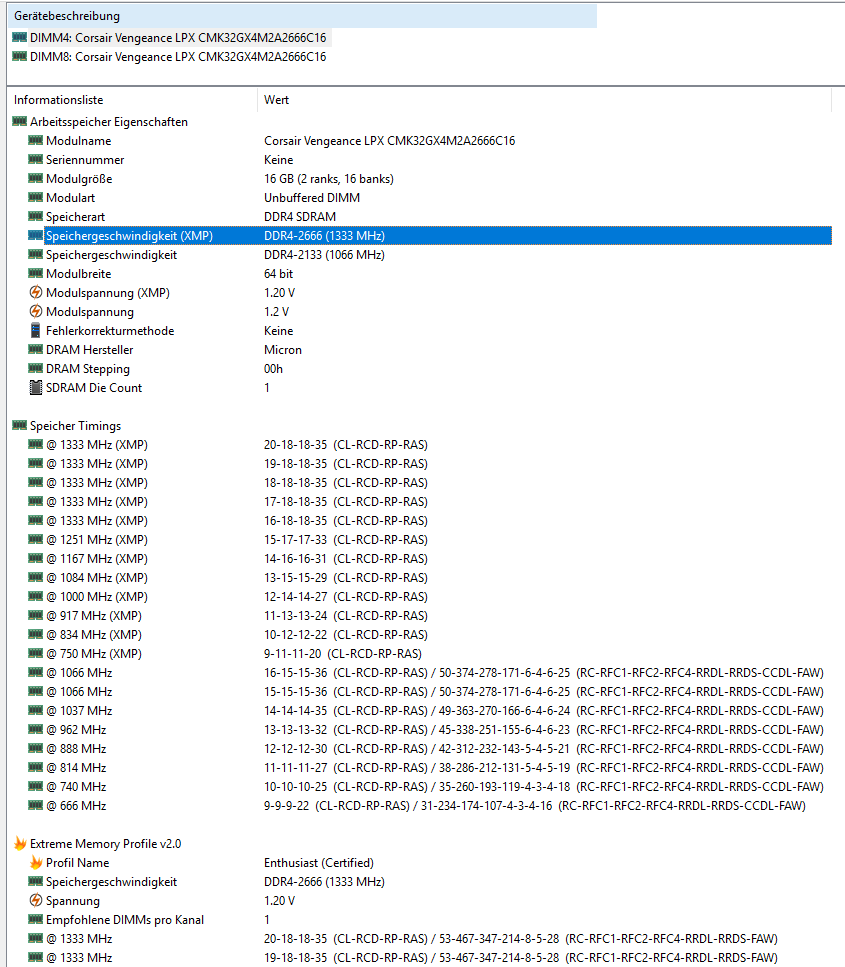Click timing value 9-11-11-20 (CL-RCD-RP-RAS)
The width and height of the screenshot is (845, 967).
(343, 654)
